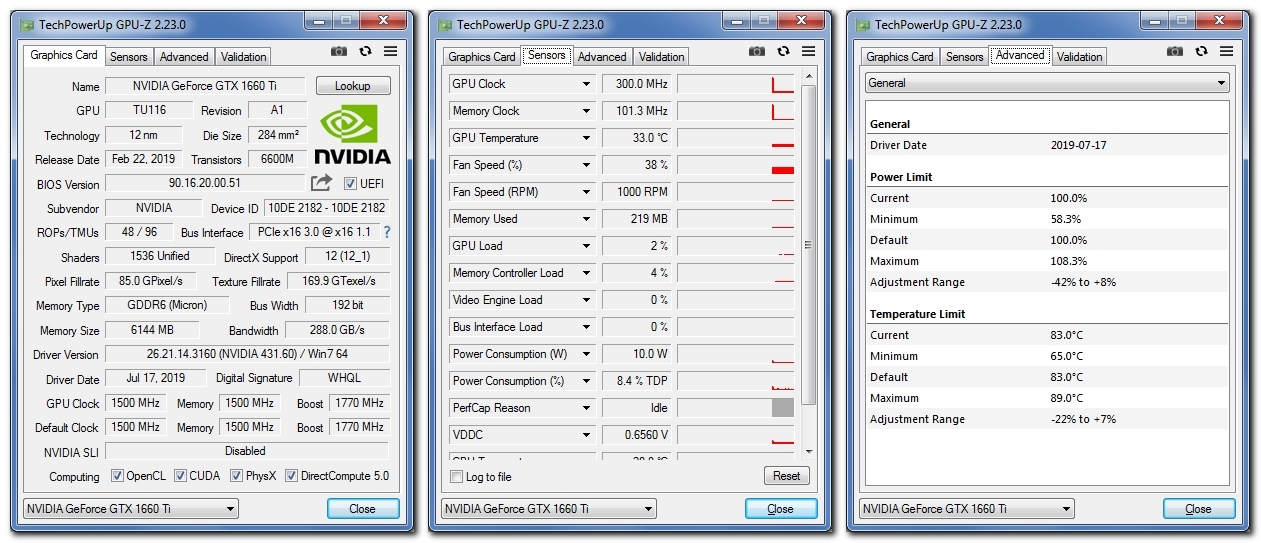Click the PerfCap Reason gray indicator bar

pos(783,408)
